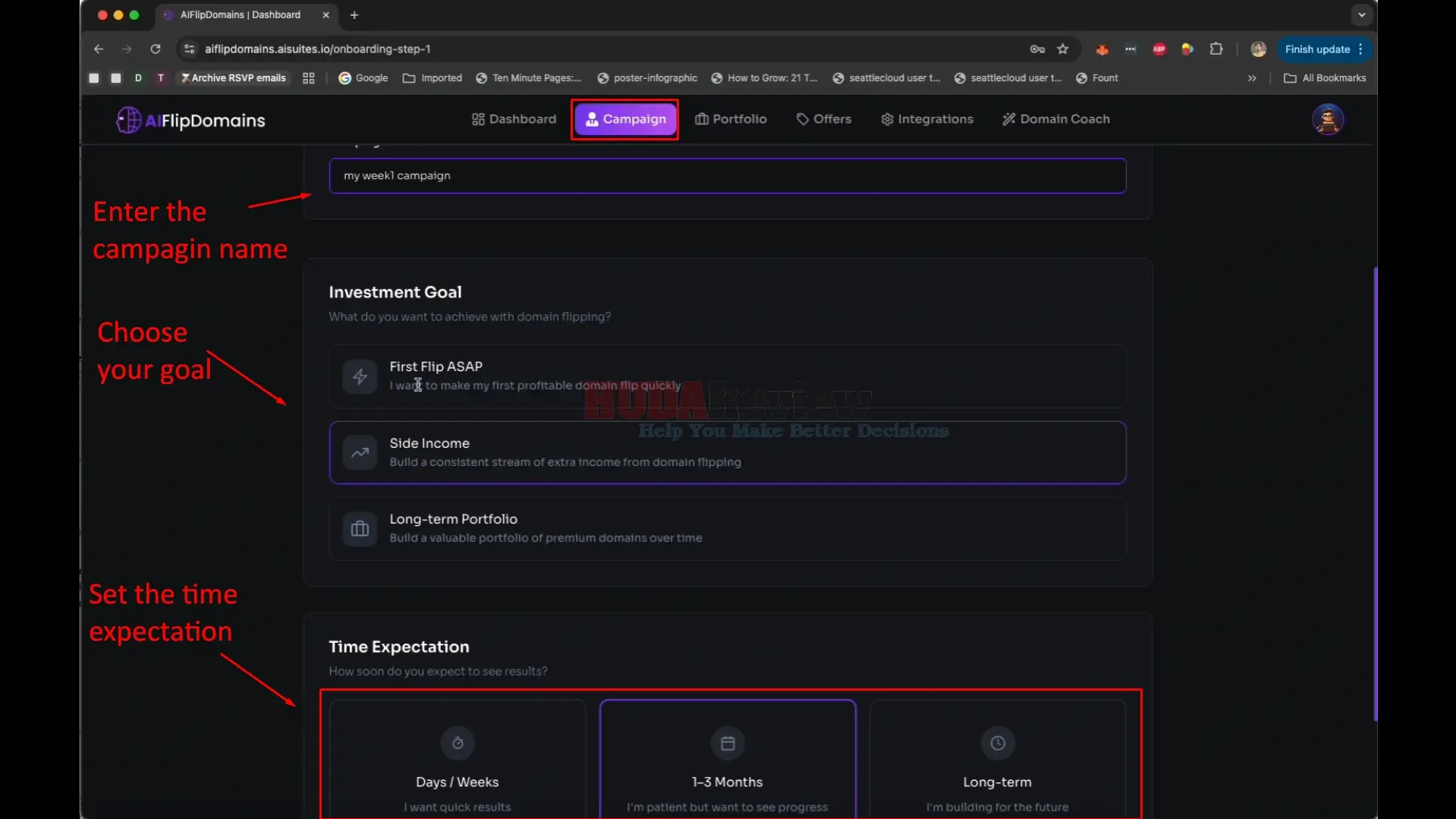This screenshot has width=1456, height=819.
Task: Click "How soon do you expect to see results?"
Action: tap(438, 671)
